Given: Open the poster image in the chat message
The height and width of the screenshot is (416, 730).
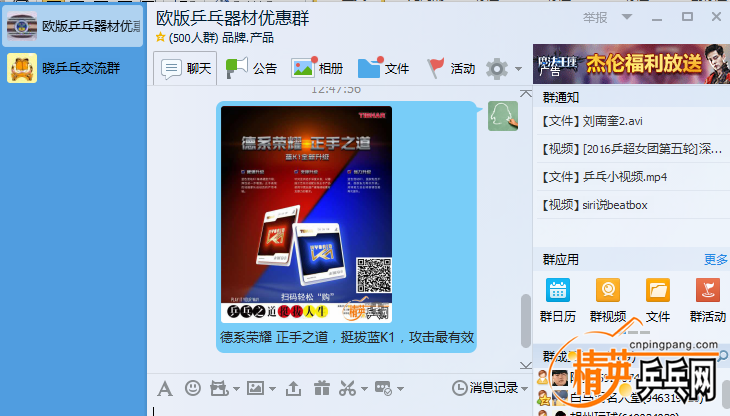Looking at the screenshot, I should [306, 214].
